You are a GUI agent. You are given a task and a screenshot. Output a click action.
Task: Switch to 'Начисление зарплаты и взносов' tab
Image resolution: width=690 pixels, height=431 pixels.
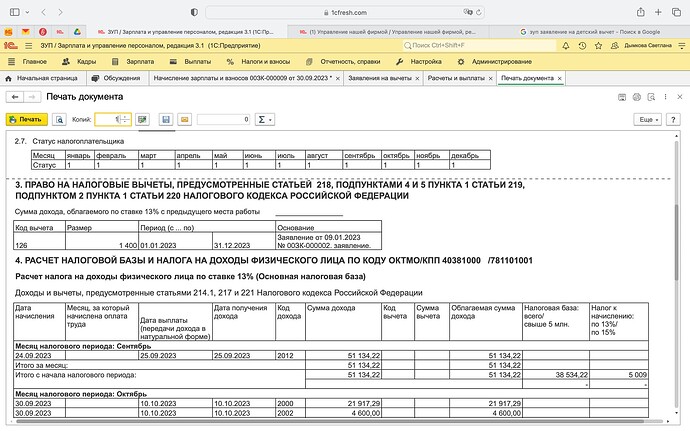click(242, 78)
